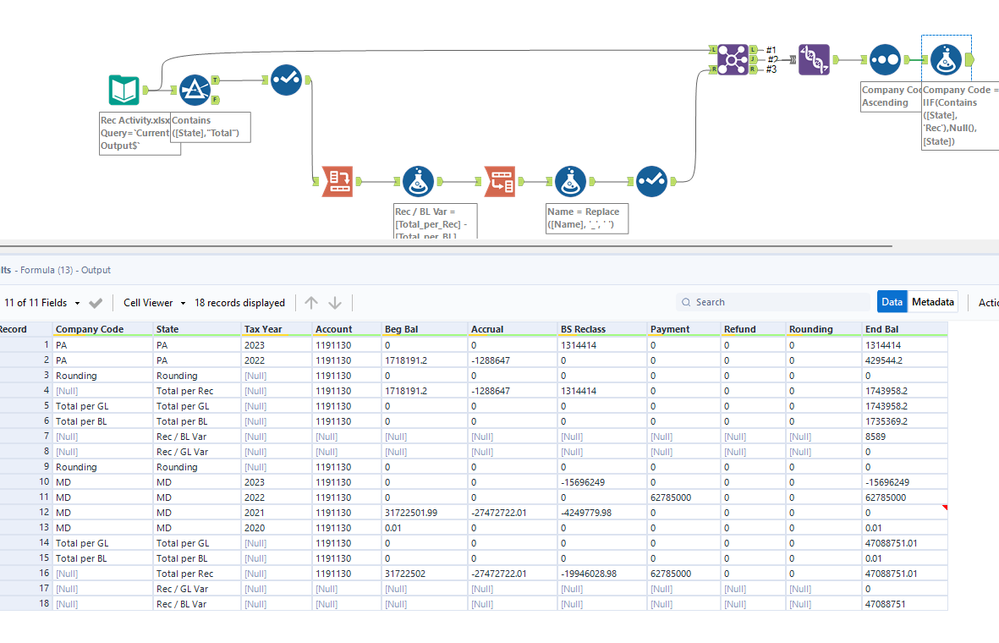Click the Beg Bal column header
Screen dimensions: 999x643
point(424,329)
